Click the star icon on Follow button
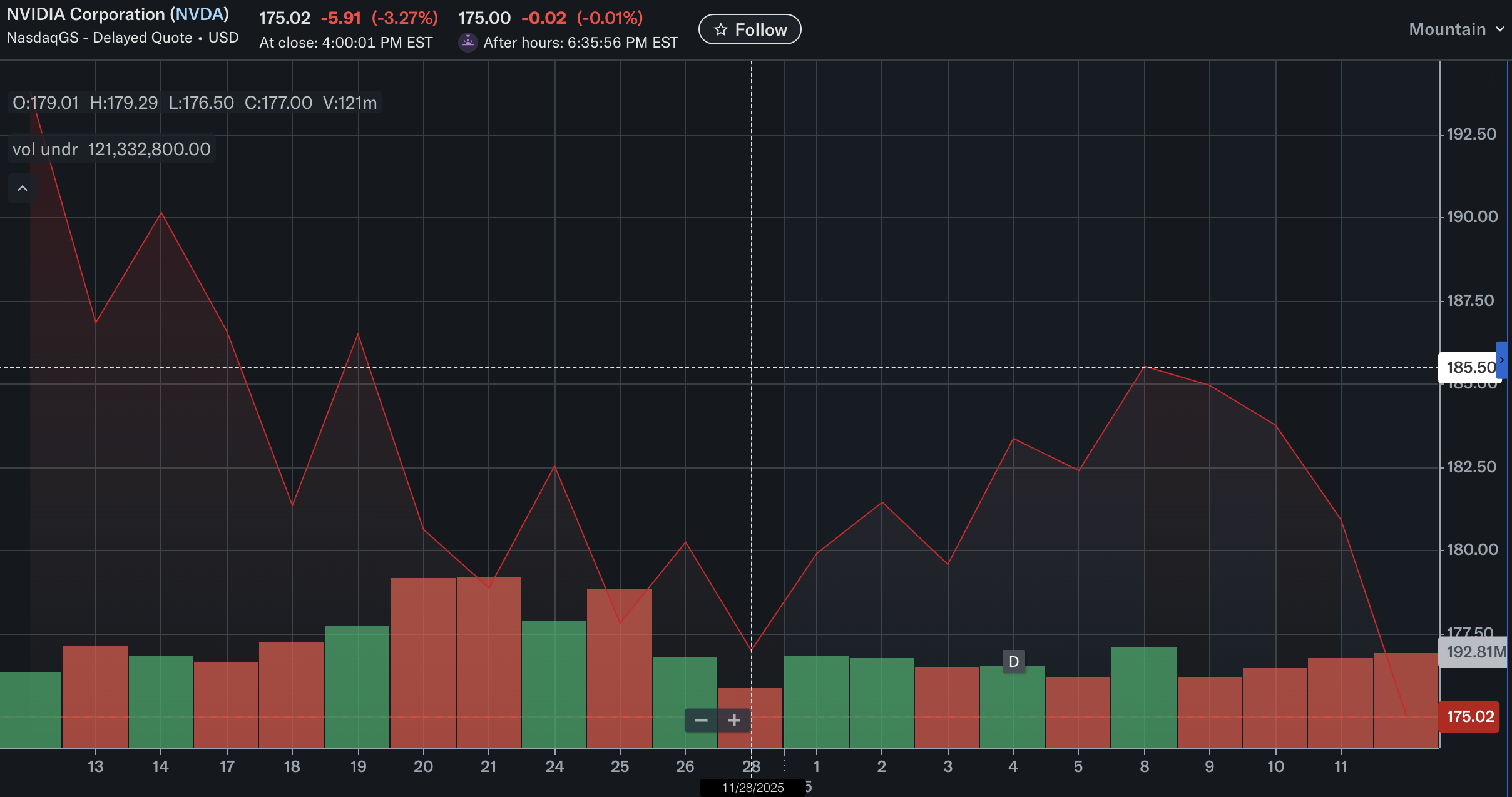 click(x=721, y=29)
